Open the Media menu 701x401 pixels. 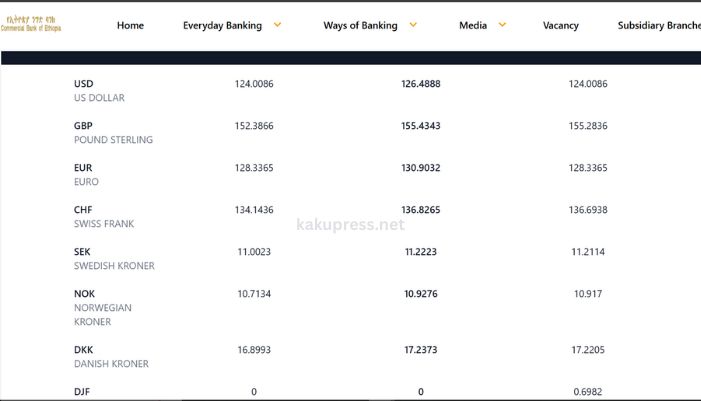473,25
